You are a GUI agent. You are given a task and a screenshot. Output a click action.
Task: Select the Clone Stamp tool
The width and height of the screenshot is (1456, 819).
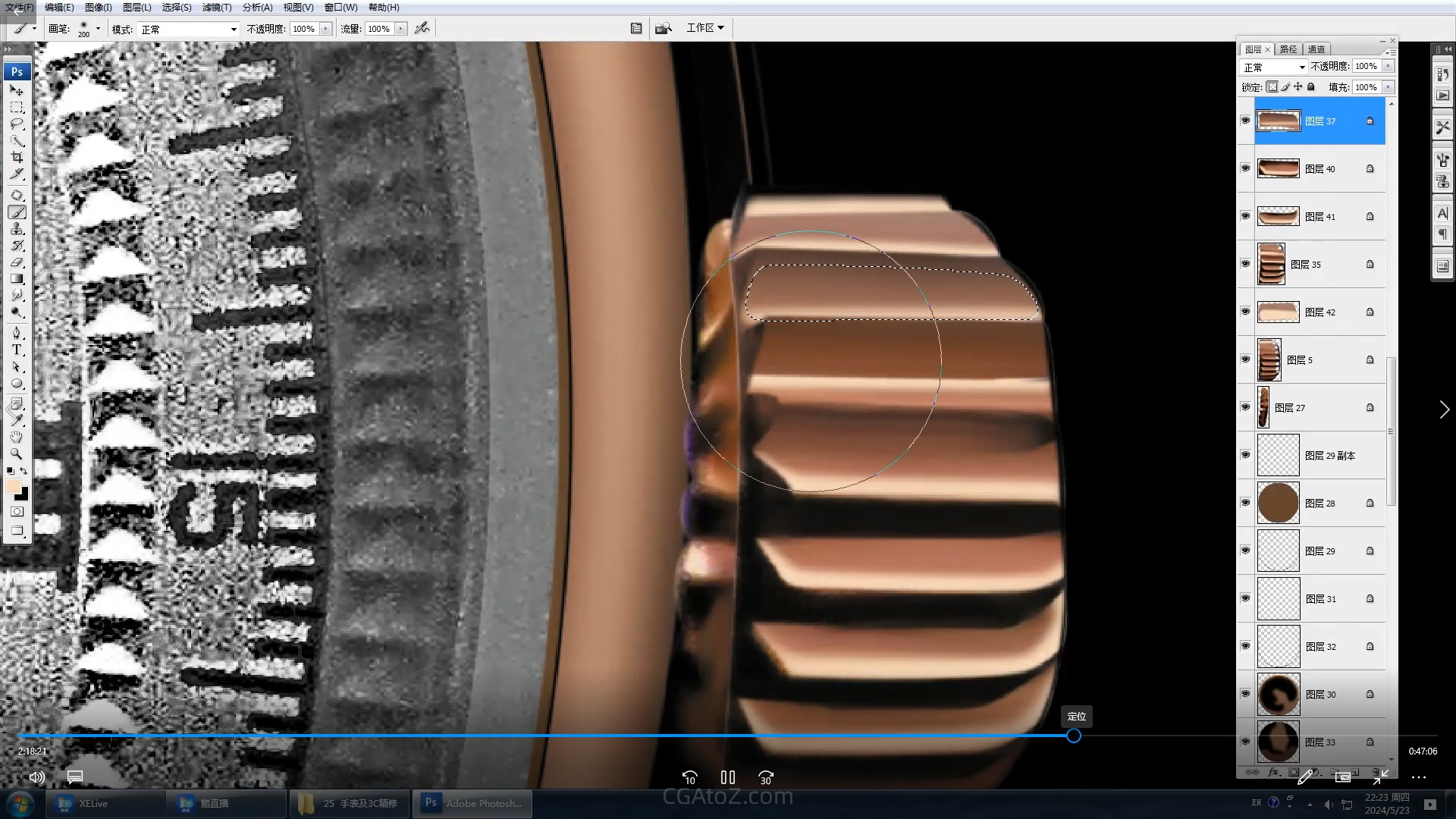pos(17,229)
